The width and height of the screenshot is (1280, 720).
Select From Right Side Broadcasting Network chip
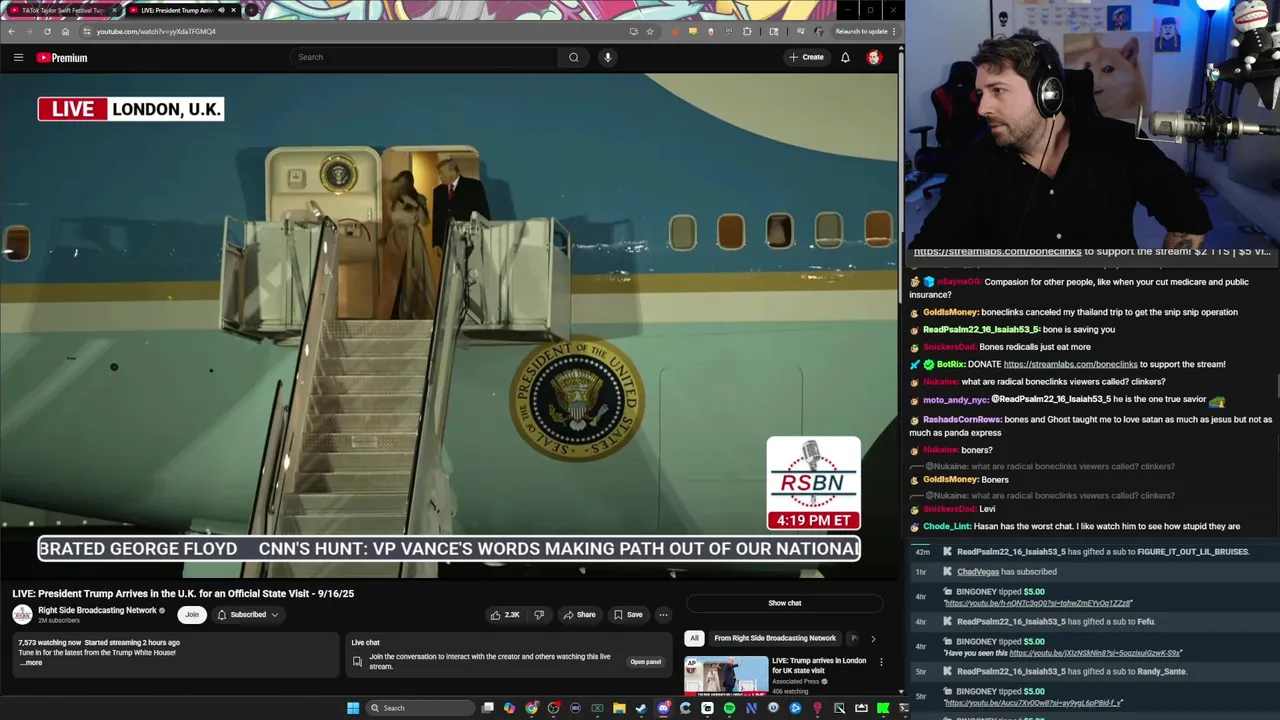tap(775, 638)
